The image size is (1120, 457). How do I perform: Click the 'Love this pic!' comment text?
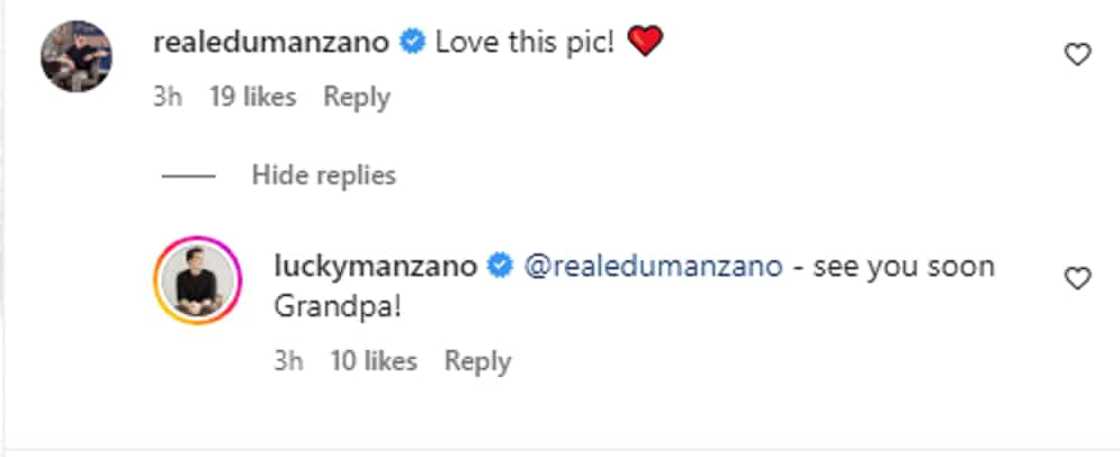(525, 43)
